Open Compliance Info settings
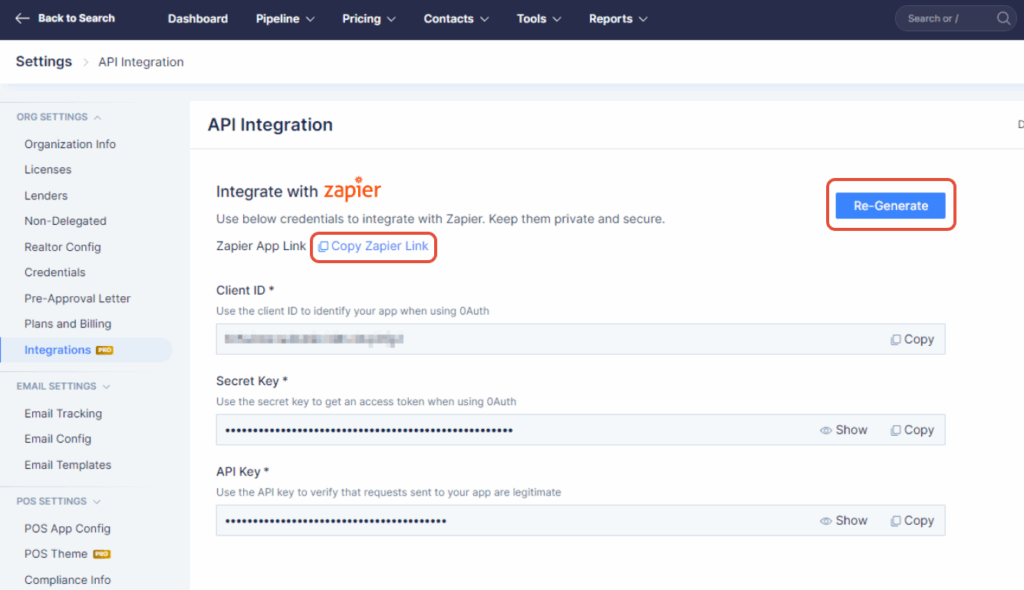Image resolution: width=1024 pixels, height=590 pixels. 67,580
